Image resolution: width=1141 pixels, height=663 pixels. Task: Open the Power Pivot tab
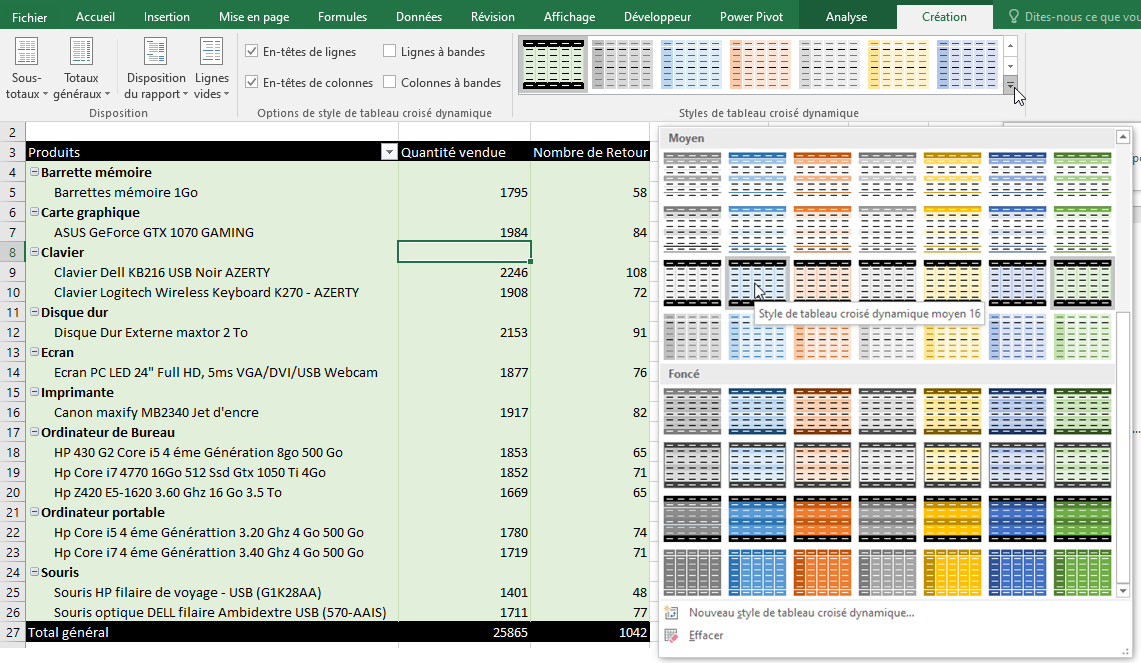click(751, 17)
